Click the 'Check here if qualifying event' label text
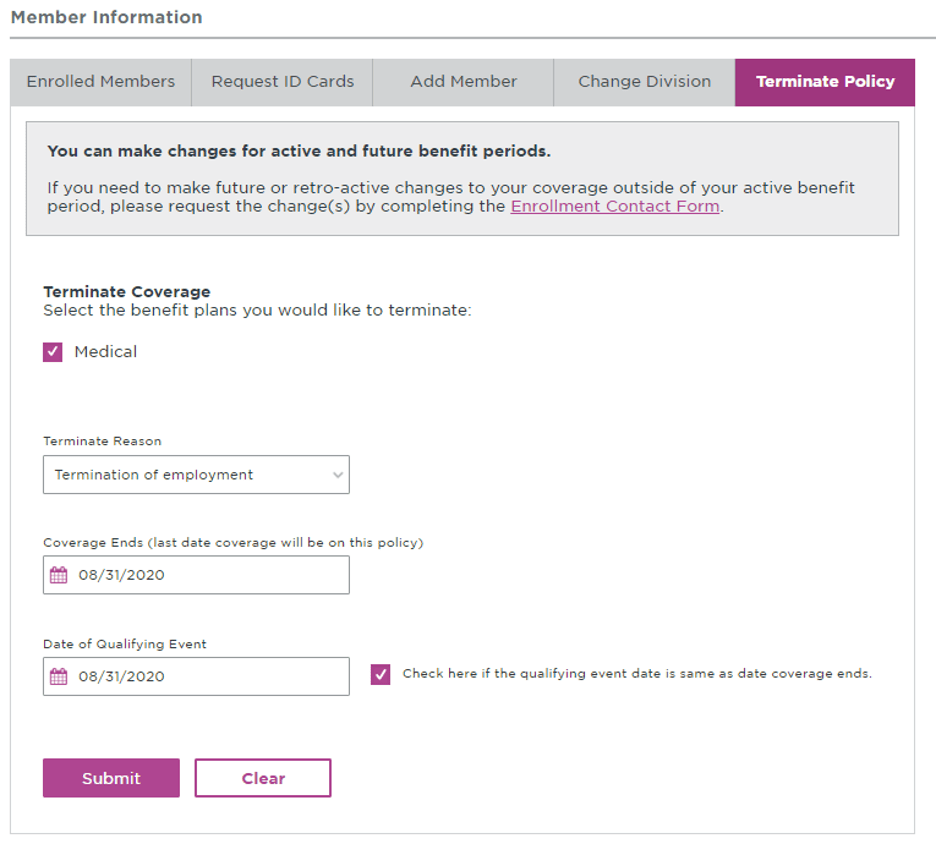The height and width of the screenshot is (844, 936). click(x=637, y=674)
